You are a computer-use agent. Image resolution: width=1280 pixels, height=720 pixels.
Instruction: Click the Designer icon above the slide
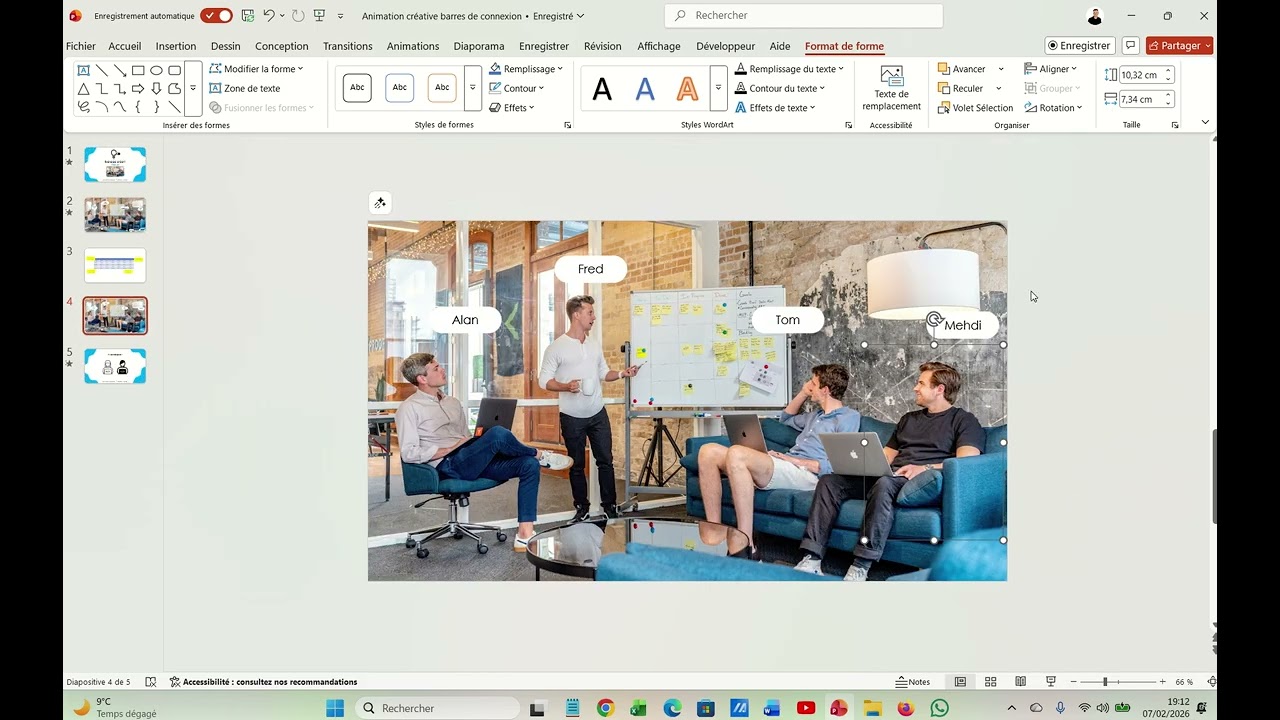380,203
